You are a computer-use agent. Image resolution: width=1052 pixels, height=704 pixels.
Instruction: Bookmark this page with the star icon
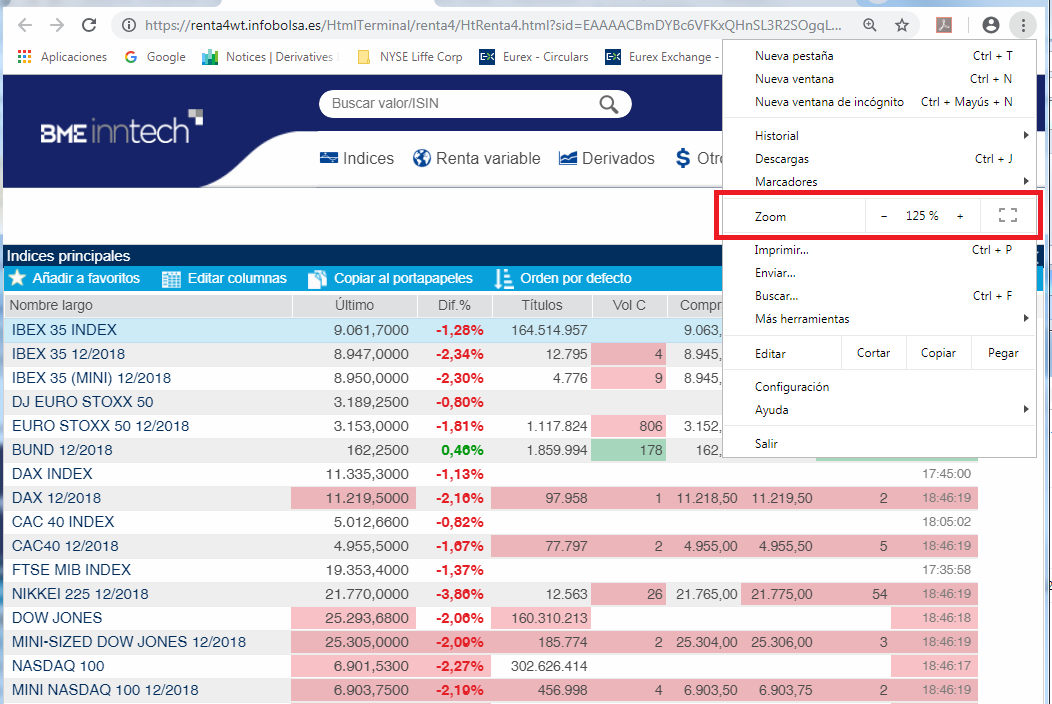pyautogui.click(x=902, y=26)
